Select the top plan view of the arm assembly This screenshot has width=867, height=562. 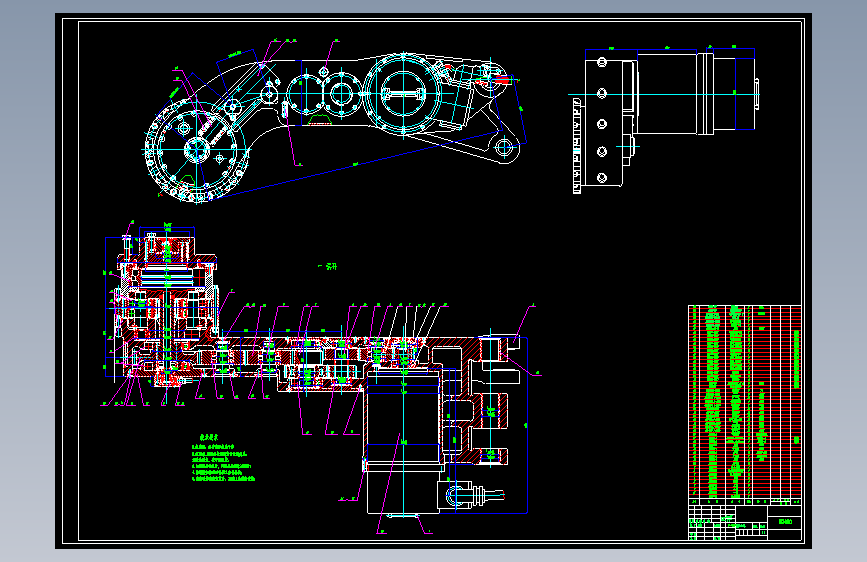coord(335,121)
